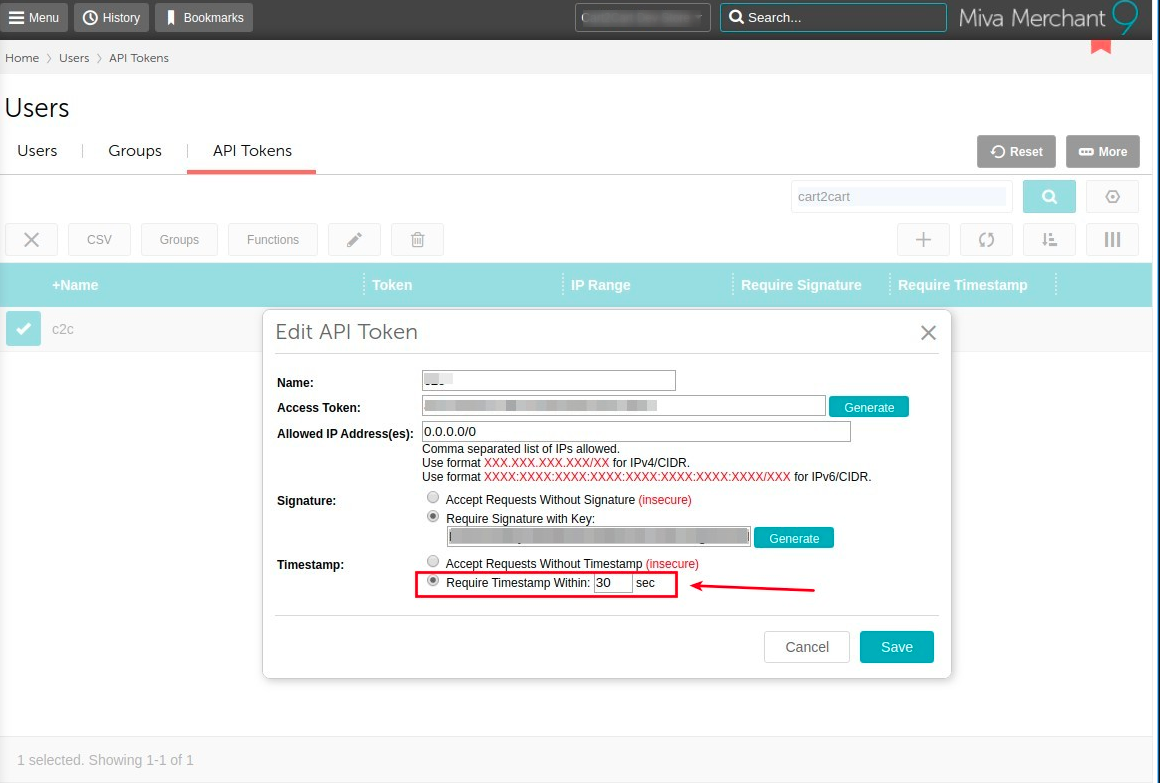
Task: Open the sort order icon
Action: (x=1049, y=240)
